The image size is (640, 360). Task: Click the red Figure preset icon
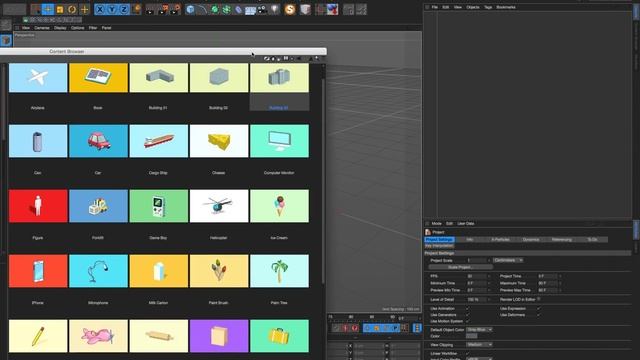click(38, 206)
